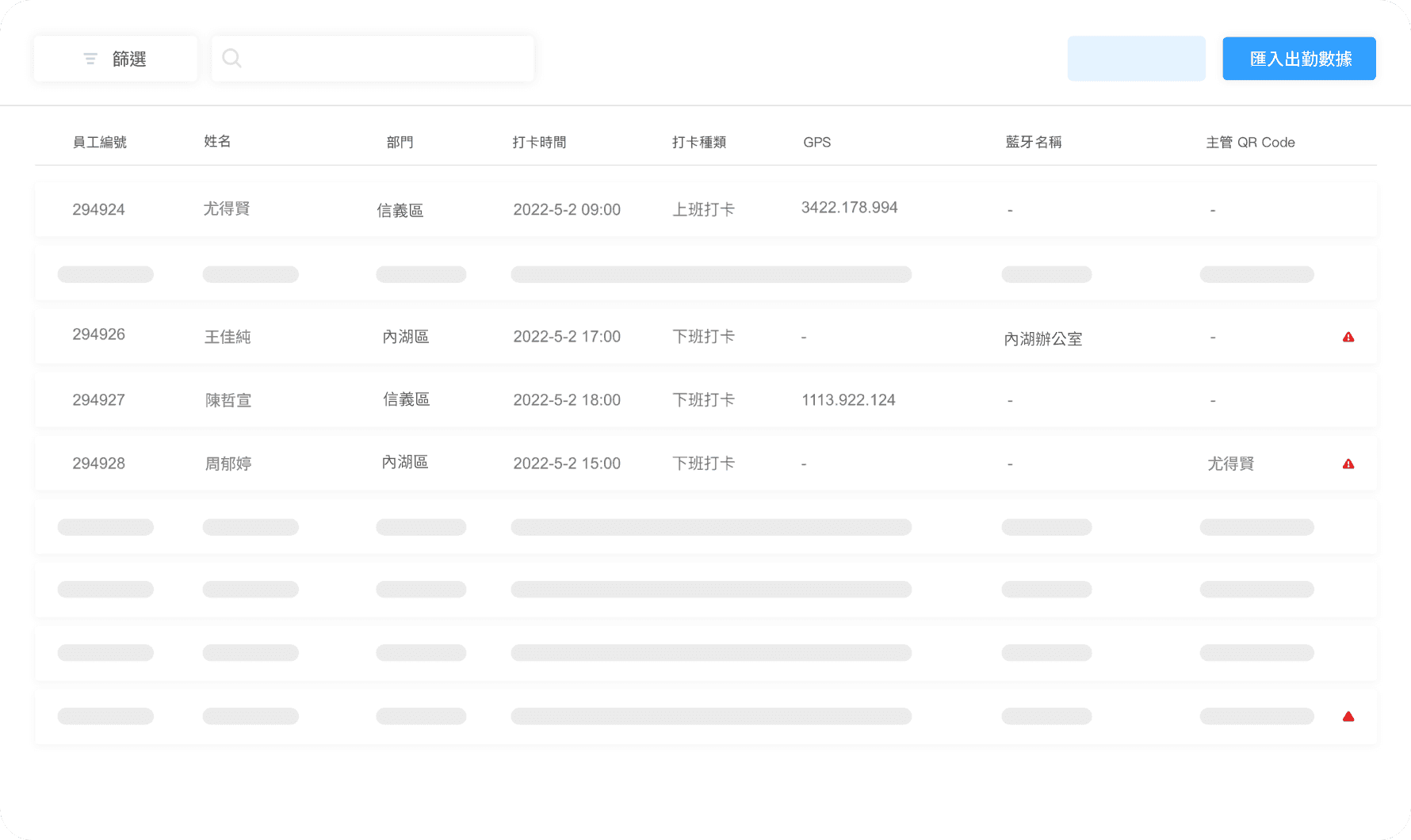This screenshot has width=1411, height=840.
Task: Select employee number 294926
Action: [x=98, y=334]
